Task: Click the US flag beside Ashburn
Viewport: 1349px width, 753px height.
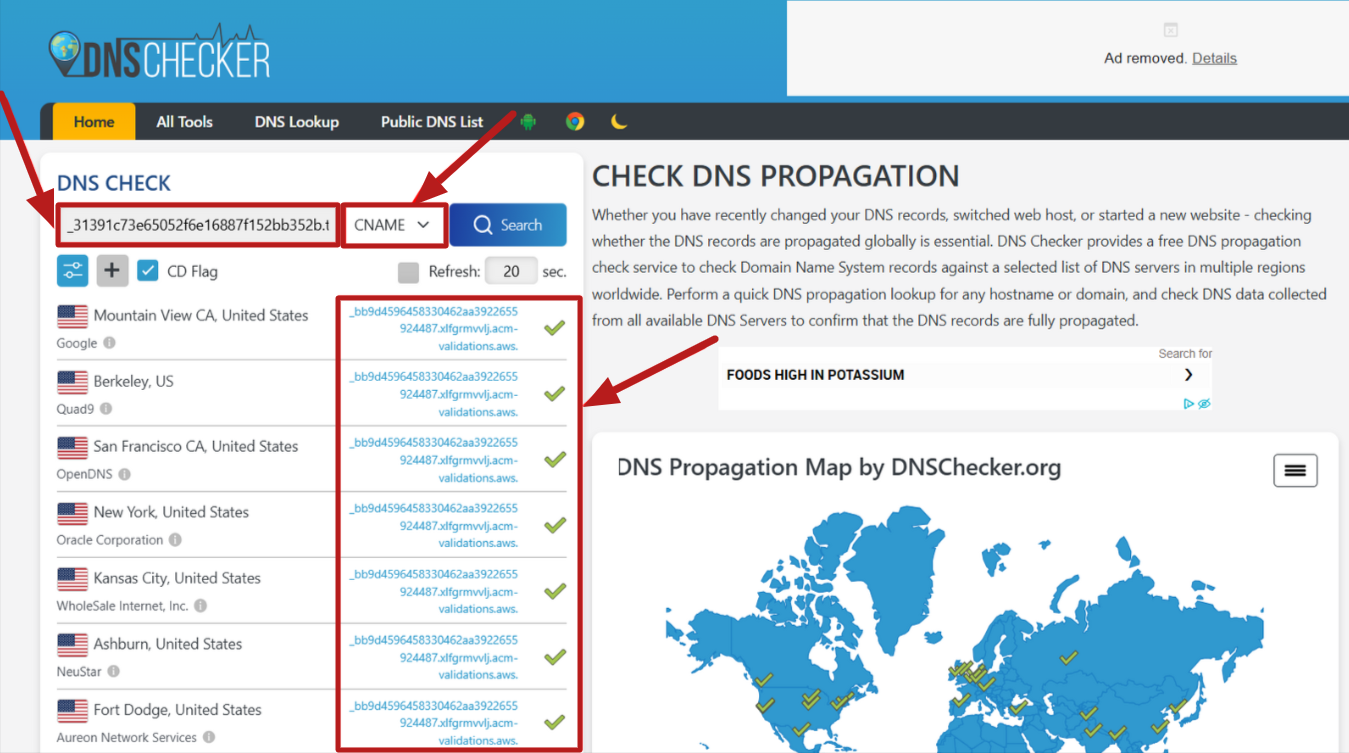Action: click(72, 645)
